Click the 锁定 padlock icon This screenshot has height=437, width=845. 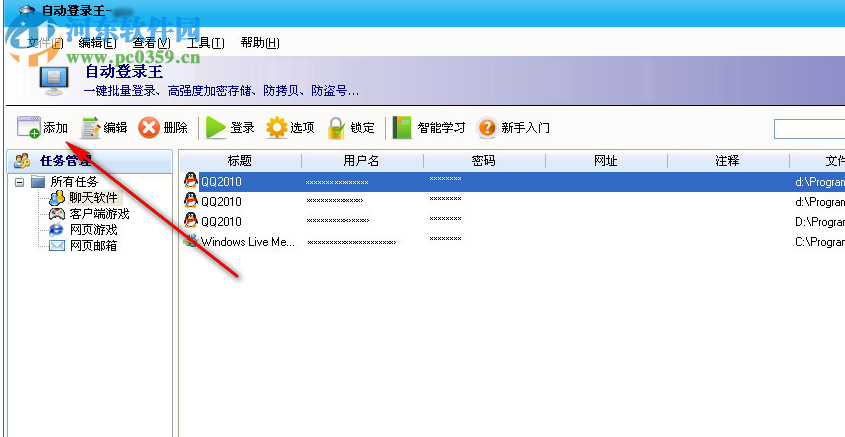point(336,128)
